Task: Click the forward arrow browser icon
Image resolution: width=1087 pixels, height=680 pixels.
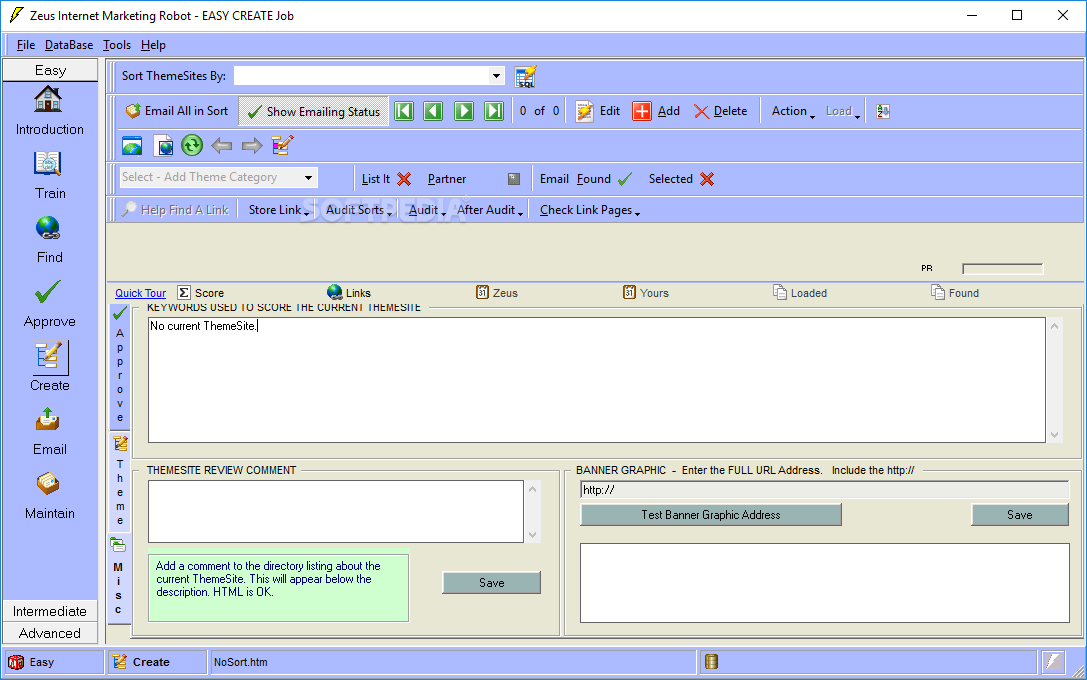Action: 252,146
